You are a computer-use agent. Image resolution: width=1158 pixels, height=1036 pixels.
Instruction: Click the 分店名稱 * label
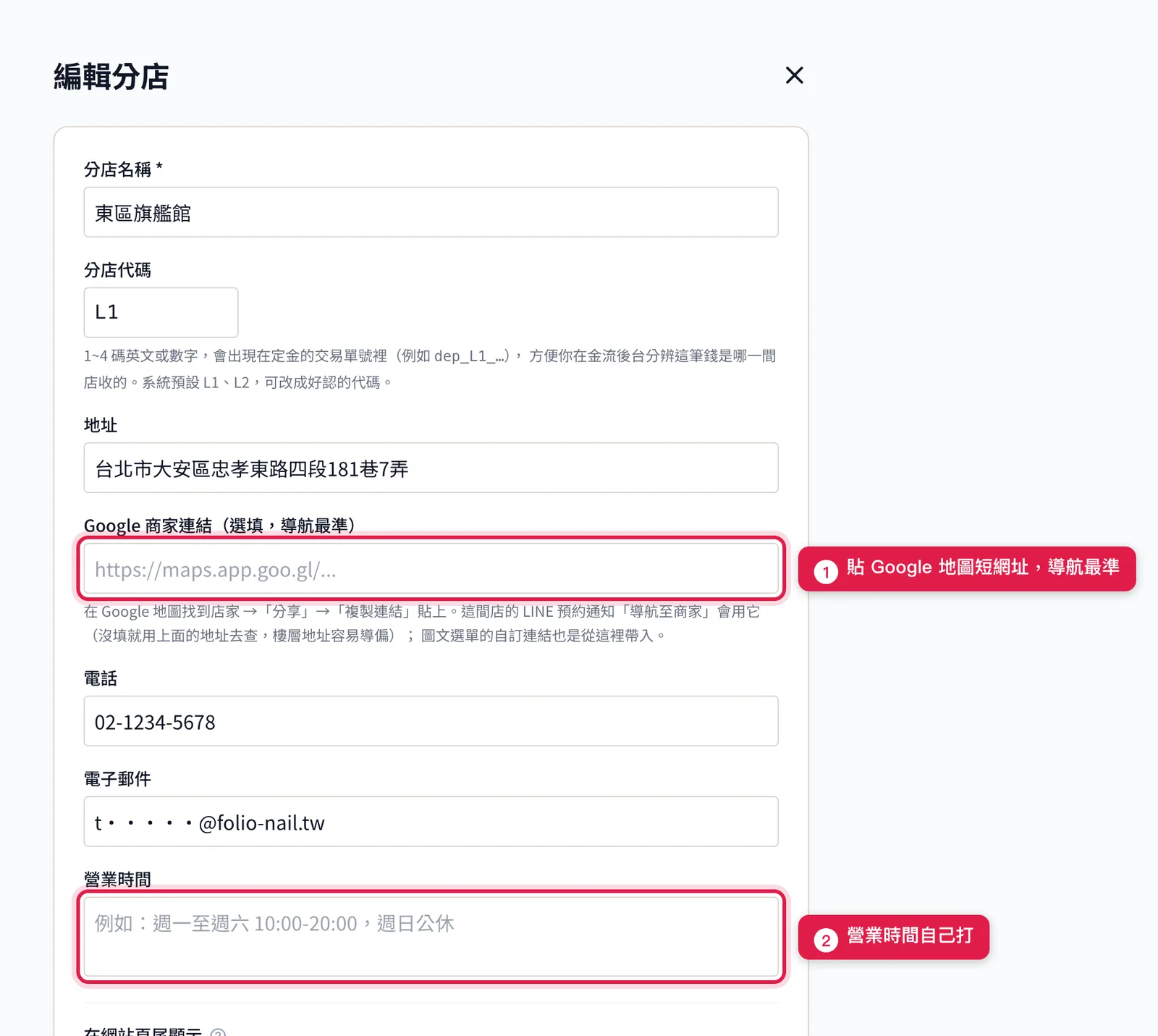pyautogui.click(x=123, y=169)
